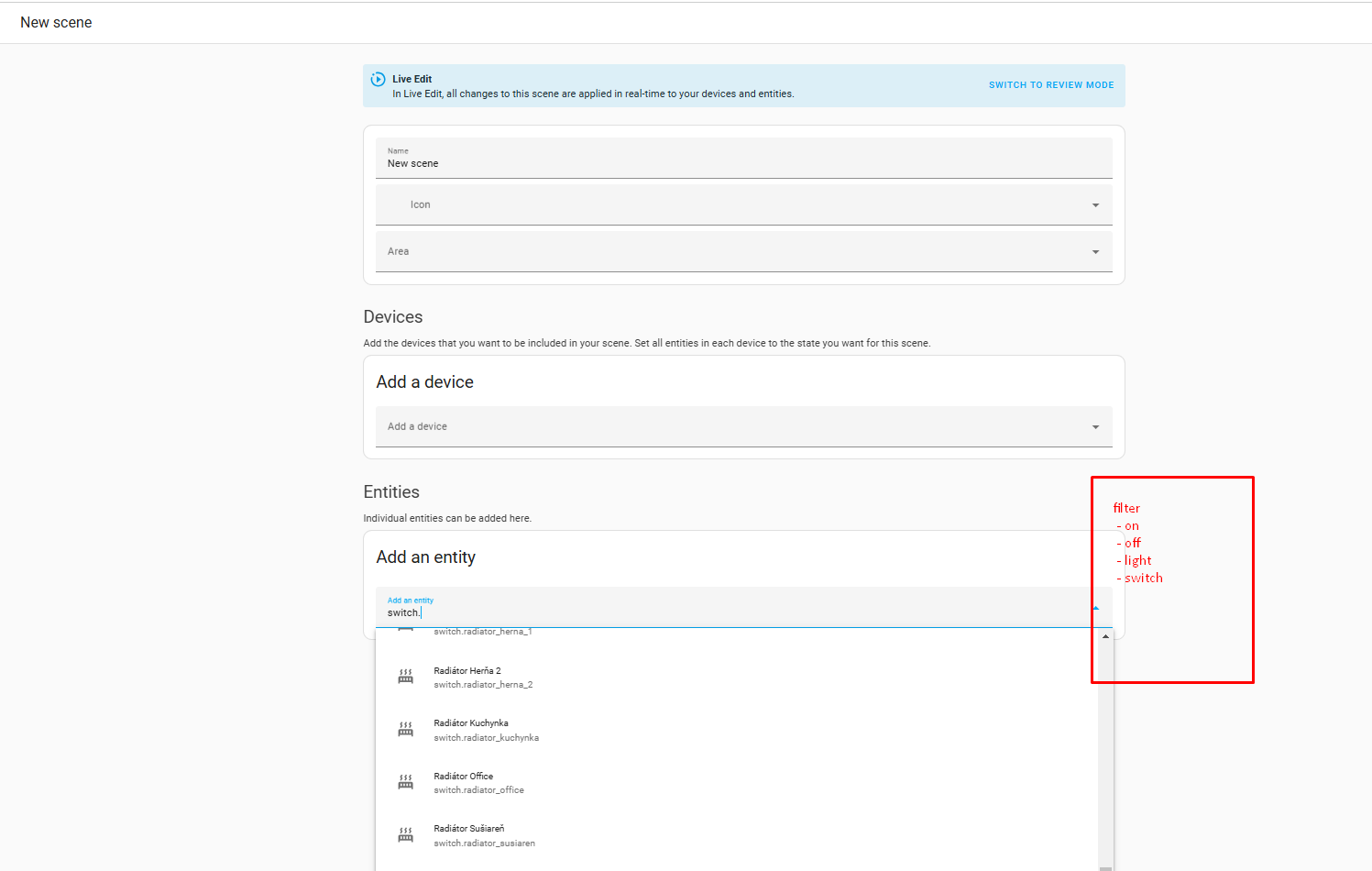Viewport: 1372px width, 871px height.
Task: Click radiator icon beside Radiátor Herňa 2
Action: point(405,678)
